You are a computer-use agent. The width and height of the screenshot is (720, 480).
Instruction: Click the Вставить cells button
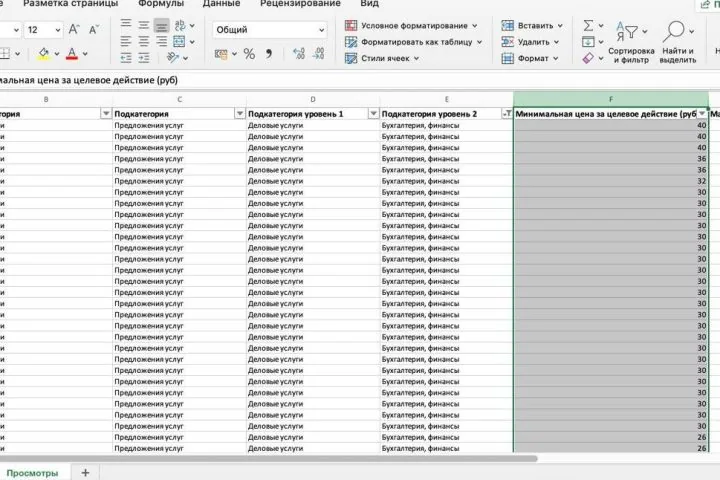click(532, 26)
